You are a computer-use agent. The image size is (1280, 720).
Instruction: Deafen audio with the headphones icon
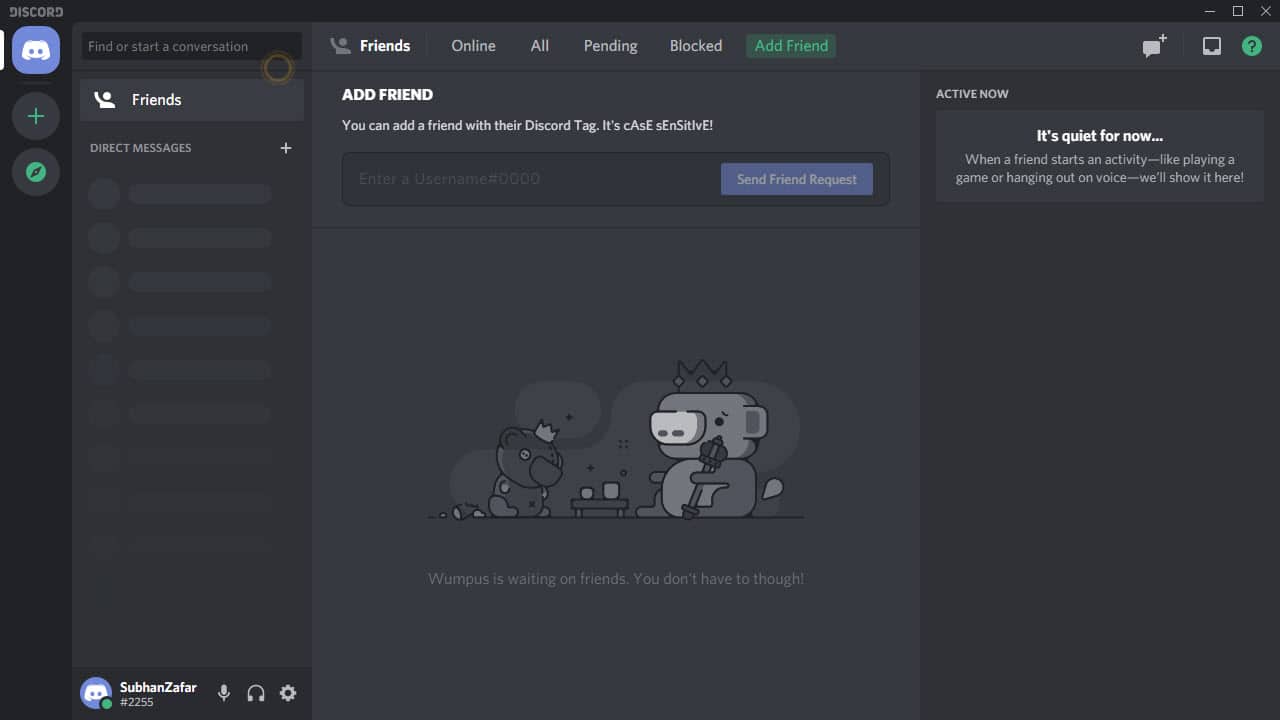[256, 692]
